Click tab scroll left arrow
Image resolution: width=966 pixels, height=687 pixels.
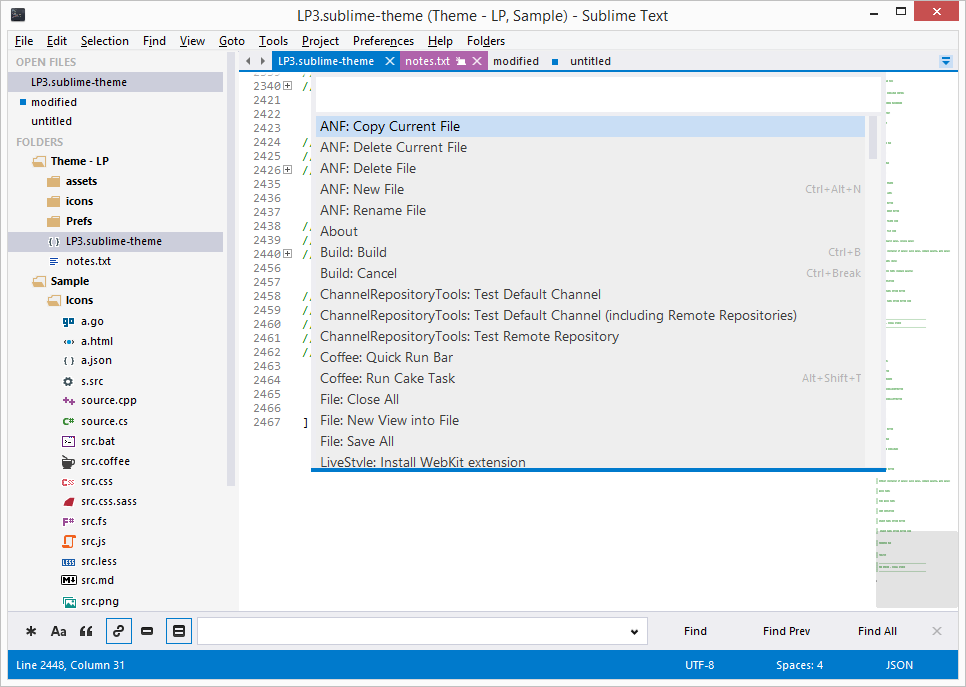pos(248,61)
